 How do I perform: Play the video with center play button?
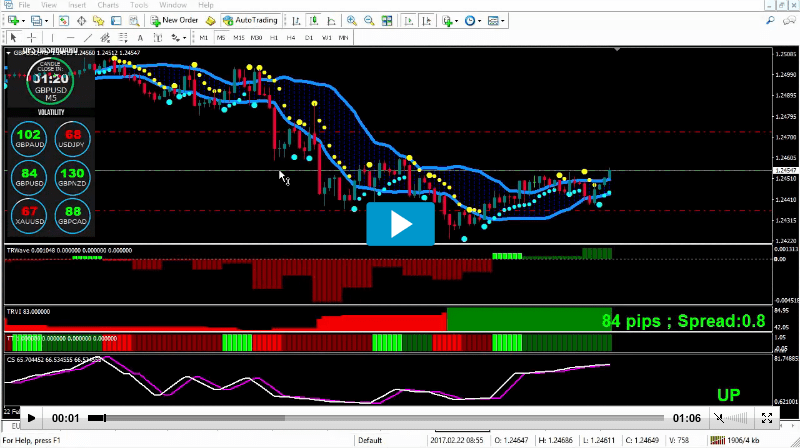(401, 224)
